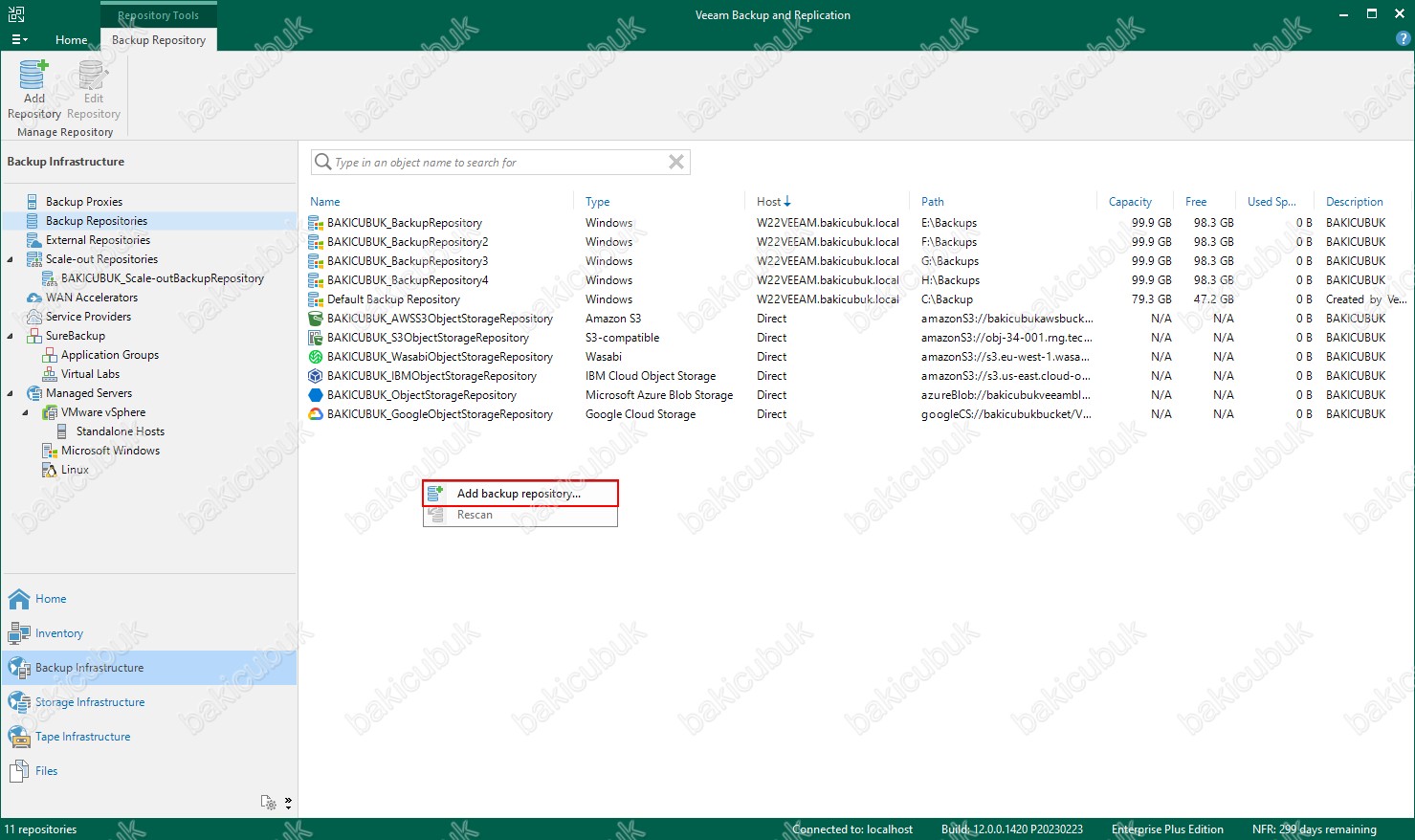Click the Virtual Labs icon
This screenshot has height=840, width=1415.
tap(50, 374)
